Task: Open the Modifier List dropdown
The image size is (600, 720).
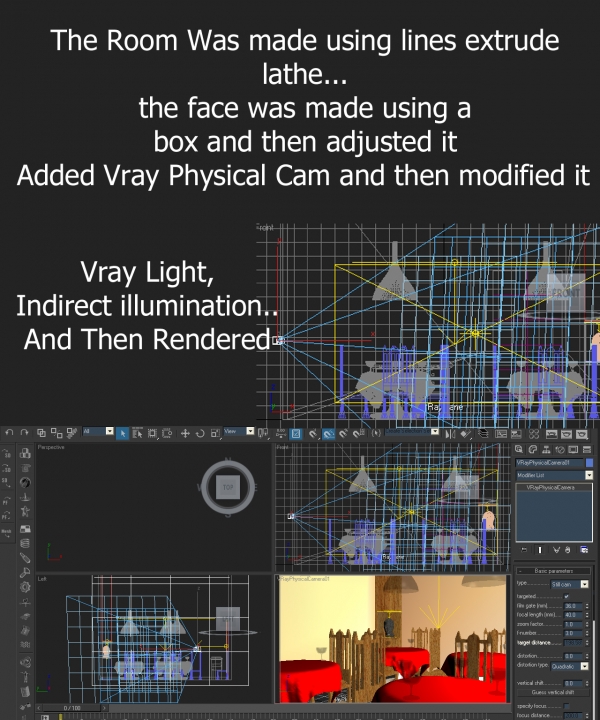Action: coord(554,475)
